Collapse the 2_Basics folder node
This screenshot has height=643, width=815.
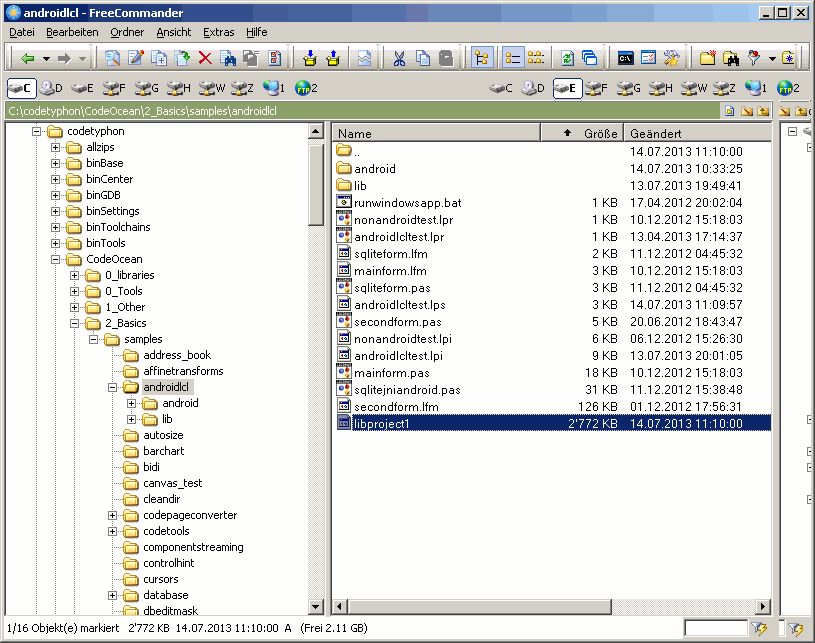coord(74,323)
